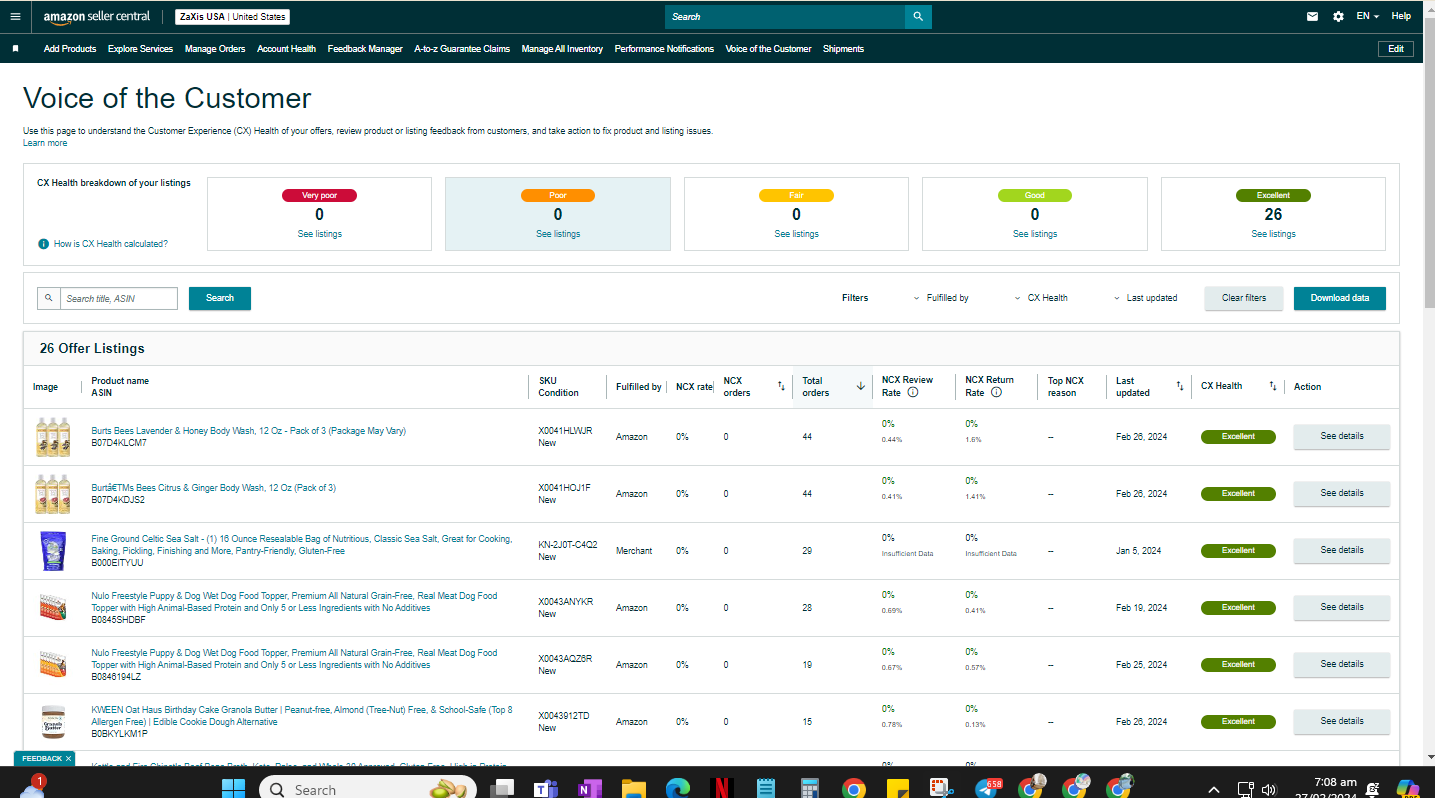This screenshot has width=1435, height=798.
Task: Open Calculator from the taskbar
Action: coord(810,789)
